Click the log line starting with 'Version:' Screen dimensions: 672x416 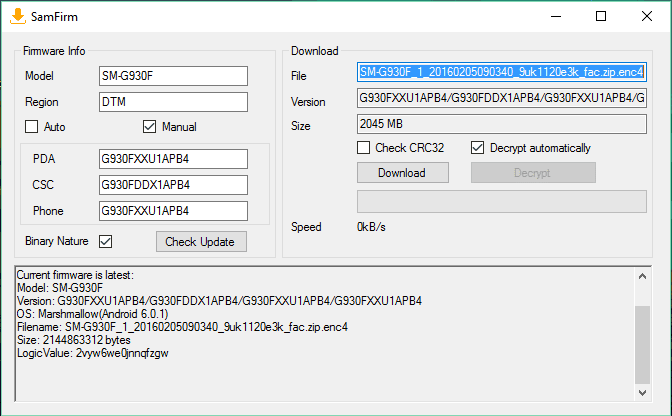(x=219, y=301)
